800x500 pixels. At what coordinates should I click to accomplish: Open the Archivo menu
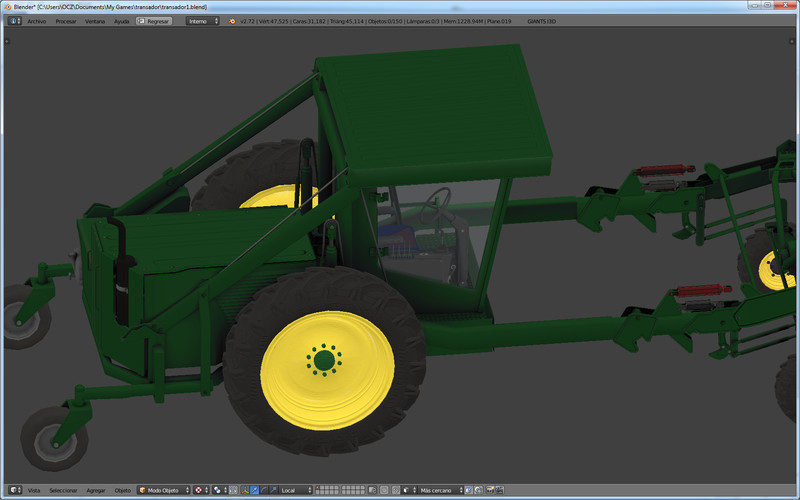[x=36, y=20]
